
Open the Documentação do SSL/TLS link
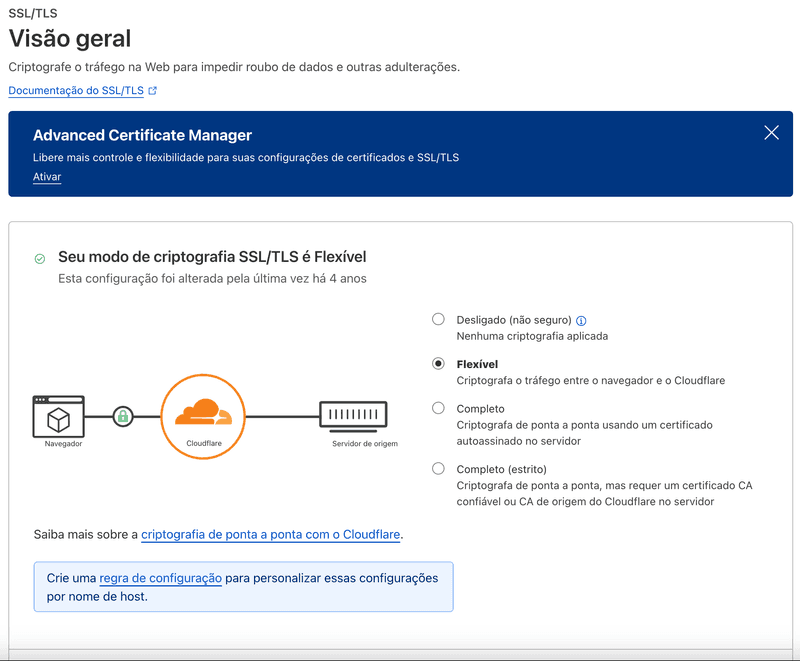click(x=76, y=90)
